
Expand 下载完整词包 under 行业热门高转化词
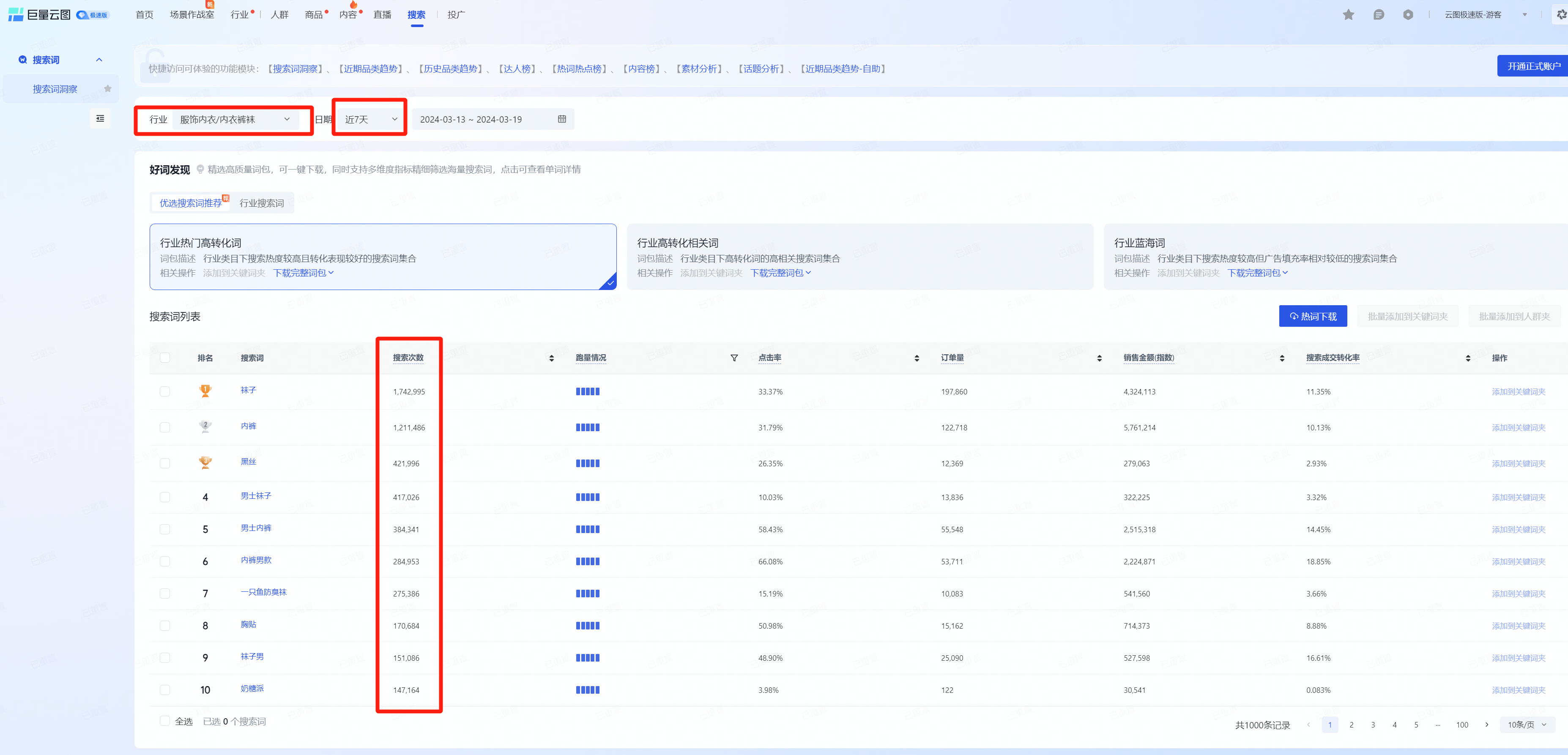click(304, 273)
